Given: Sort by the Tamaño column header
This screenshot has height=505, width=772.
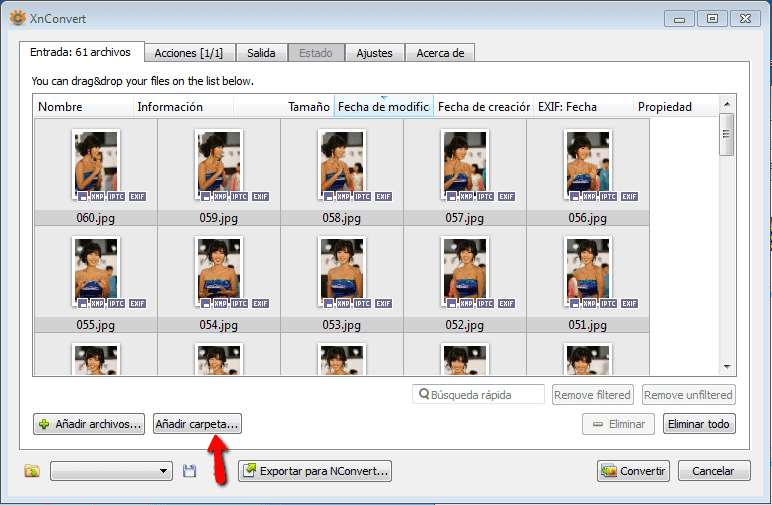Looking at the screenshot, I should pos(284,106).
